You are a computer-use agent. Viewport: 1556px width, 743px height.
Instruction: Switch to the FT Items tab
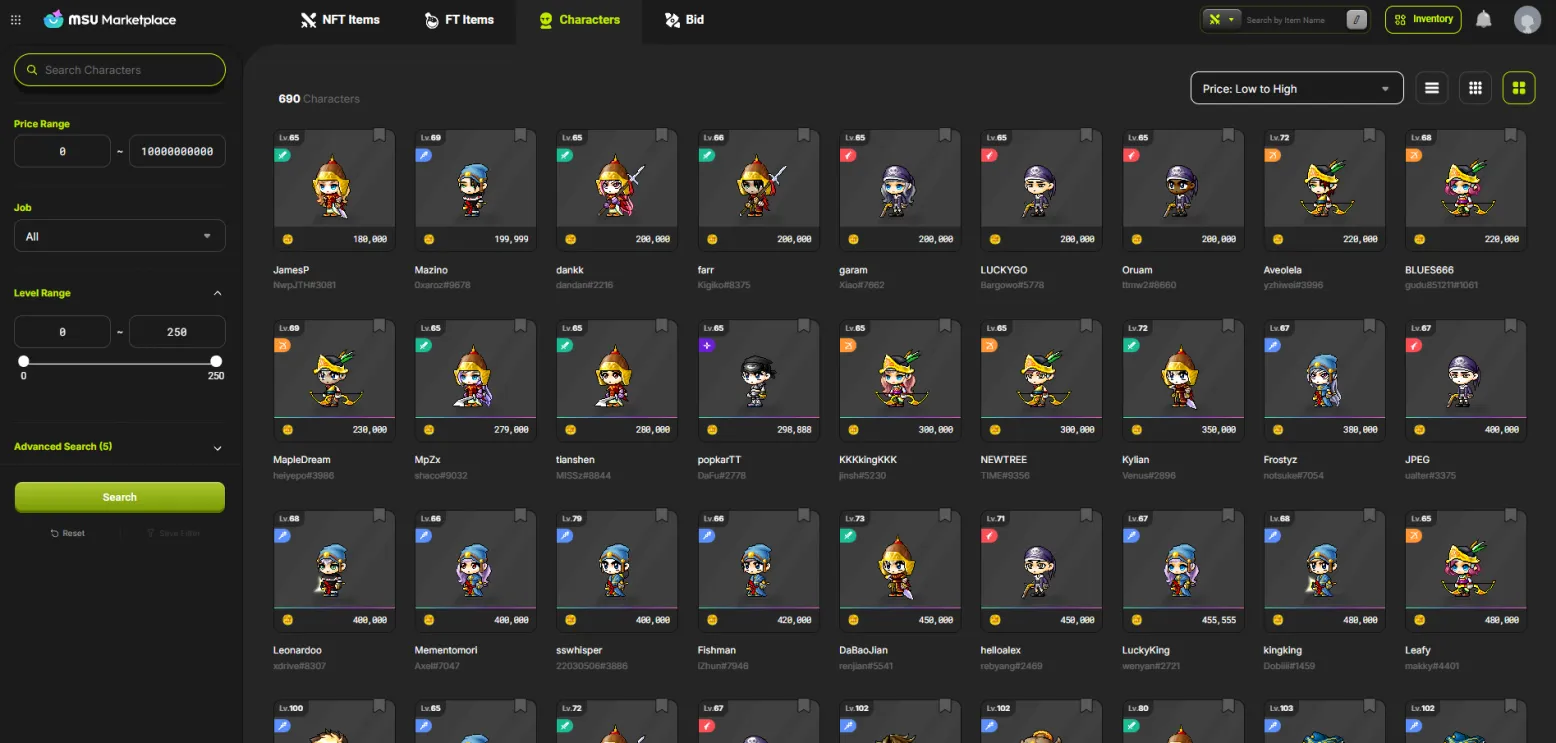click(x=459, y=19)
